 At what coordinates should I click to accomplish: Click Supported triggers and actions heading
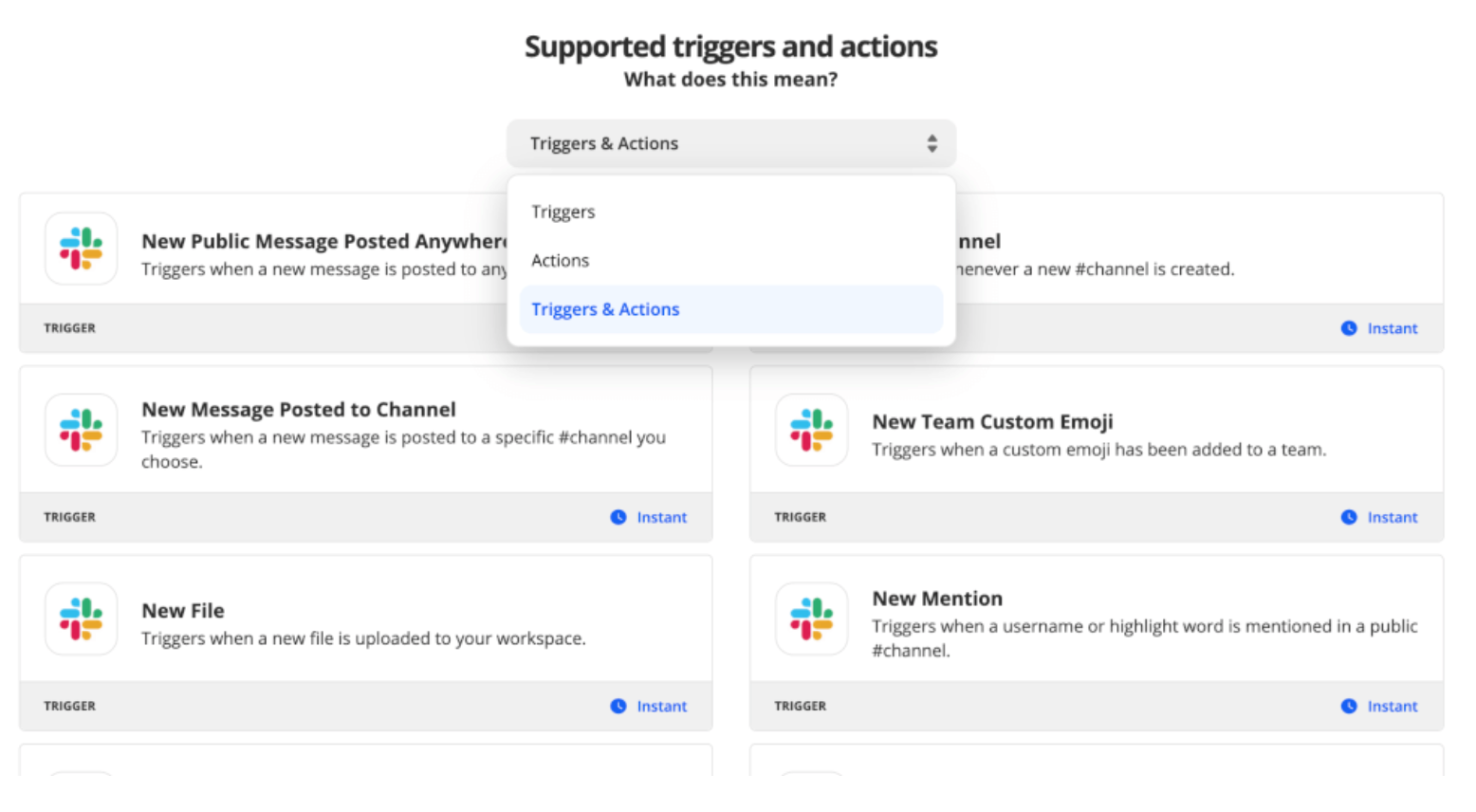731,46
